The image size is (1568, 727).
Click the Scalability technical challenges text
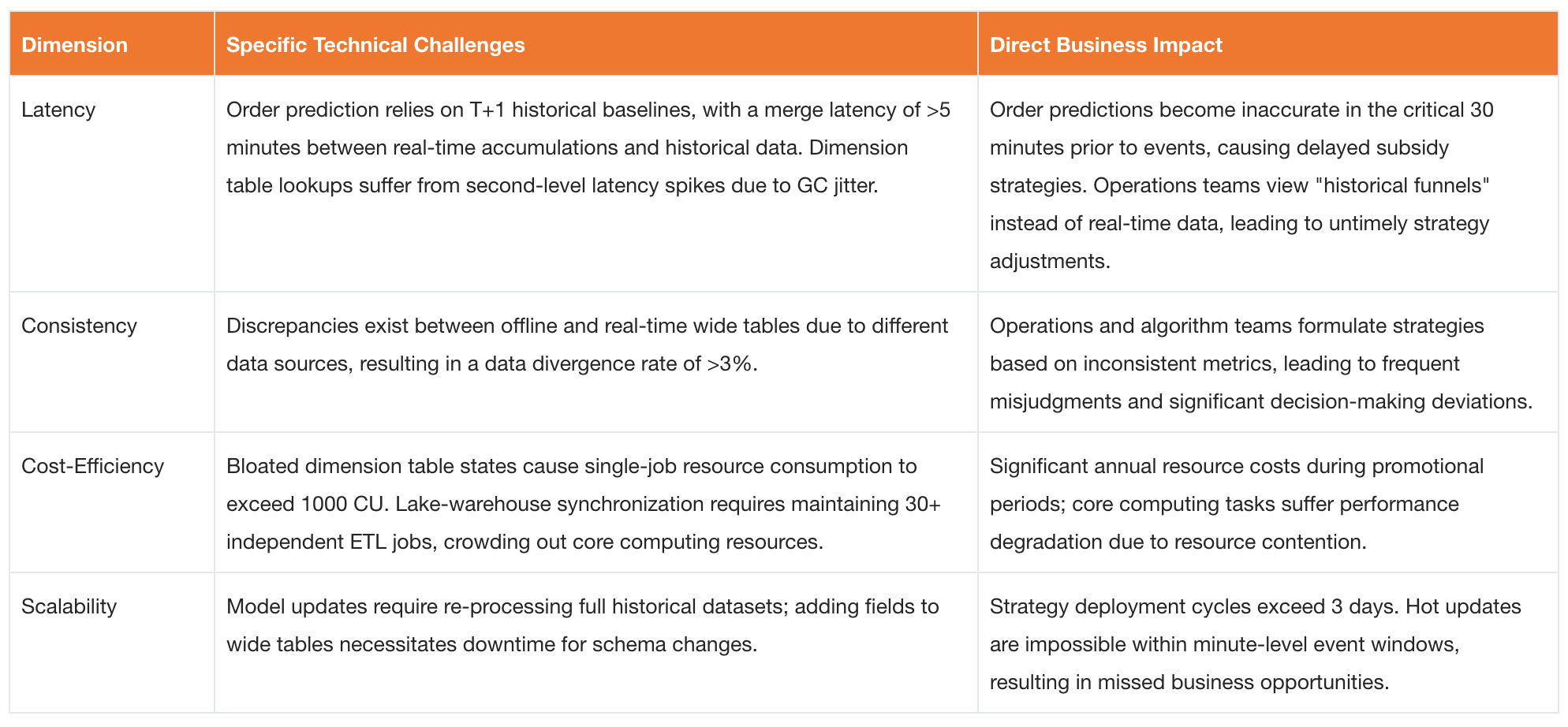click(x=582, y=625)
